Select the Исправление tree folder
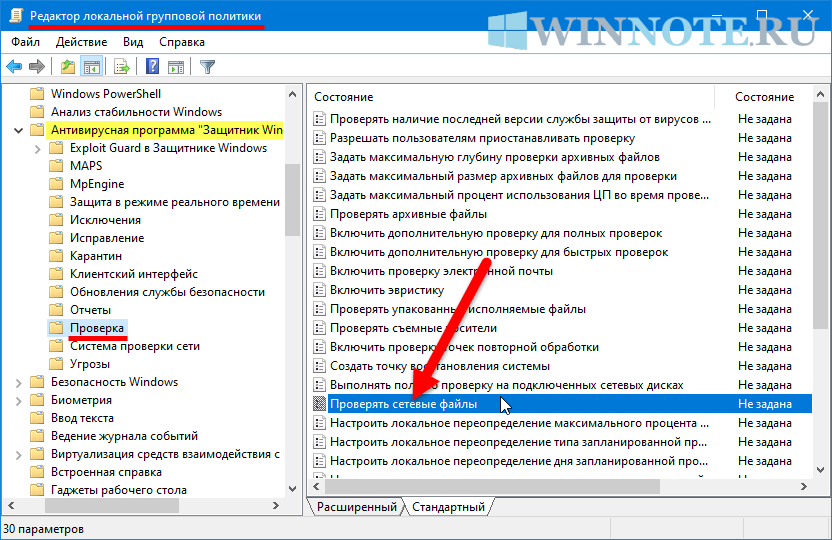The image size is (832, 540). (x=107, y=238)
